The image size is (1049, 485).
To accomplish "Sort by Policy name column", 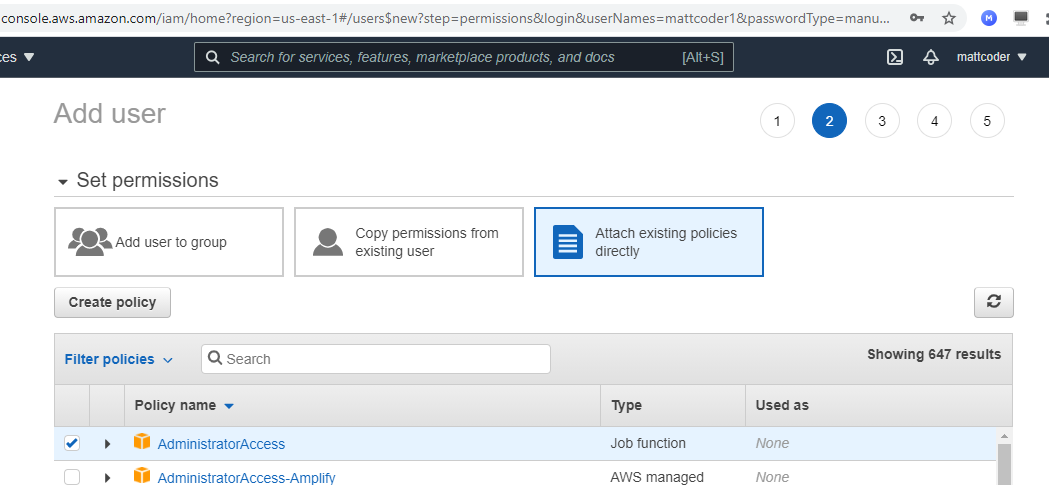I will tap(184, 405).
